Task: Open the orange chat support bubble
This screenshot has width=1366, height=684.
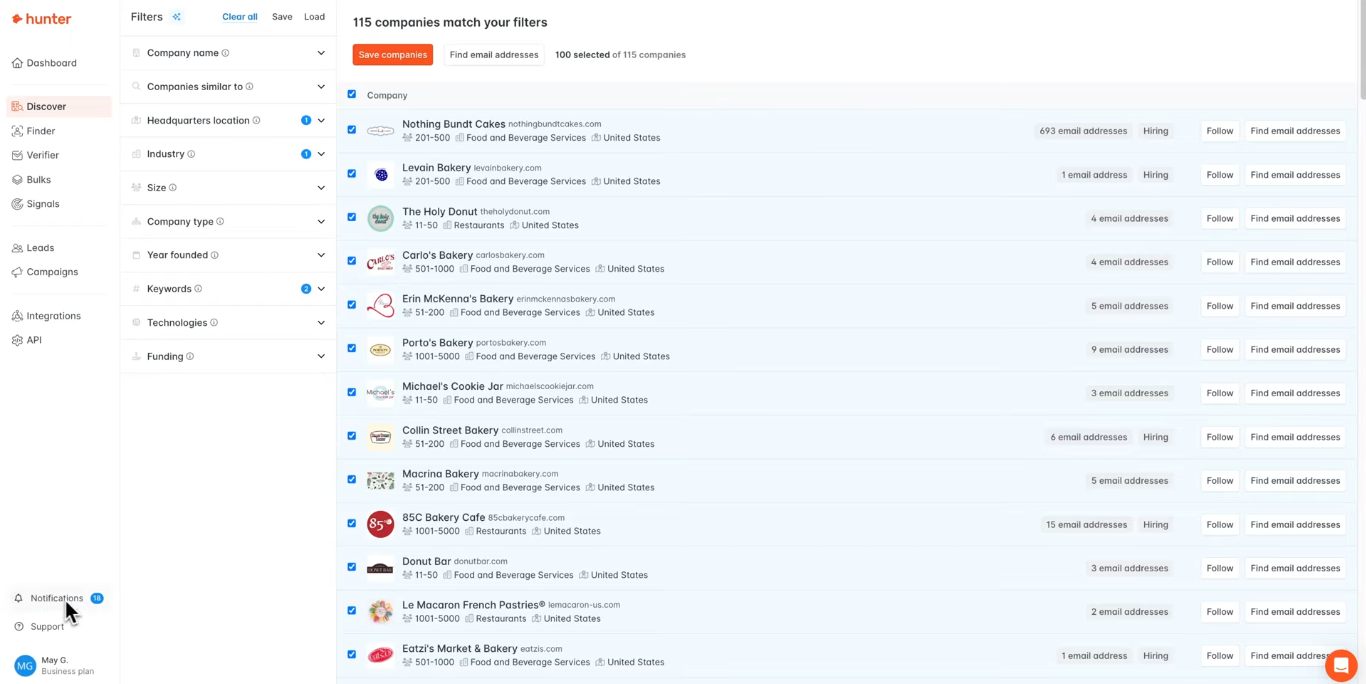Action: pyautogui.click(x=1340, y=665)
